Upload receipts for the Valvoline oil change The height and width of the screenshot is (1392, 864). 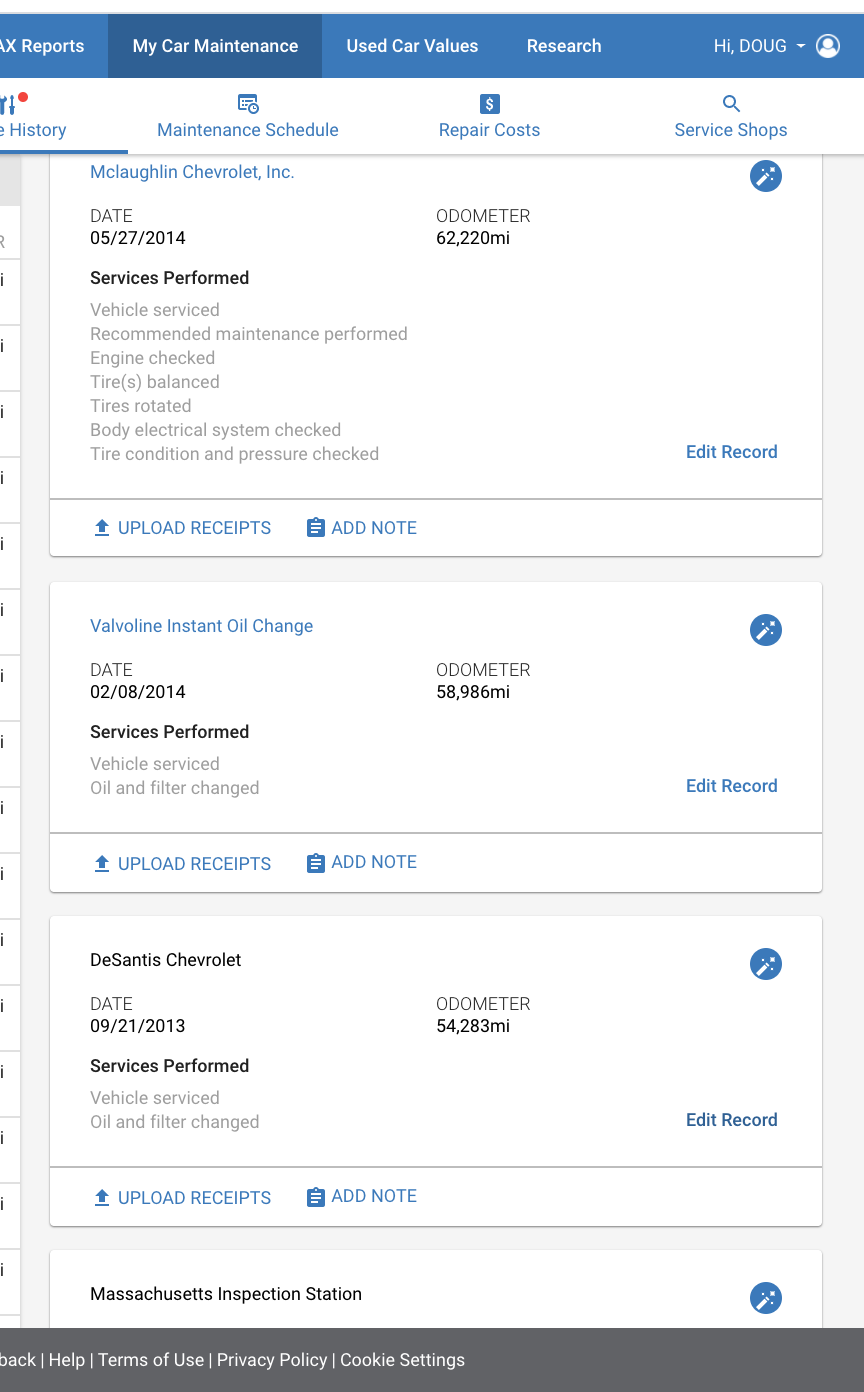tap(182, 863)
